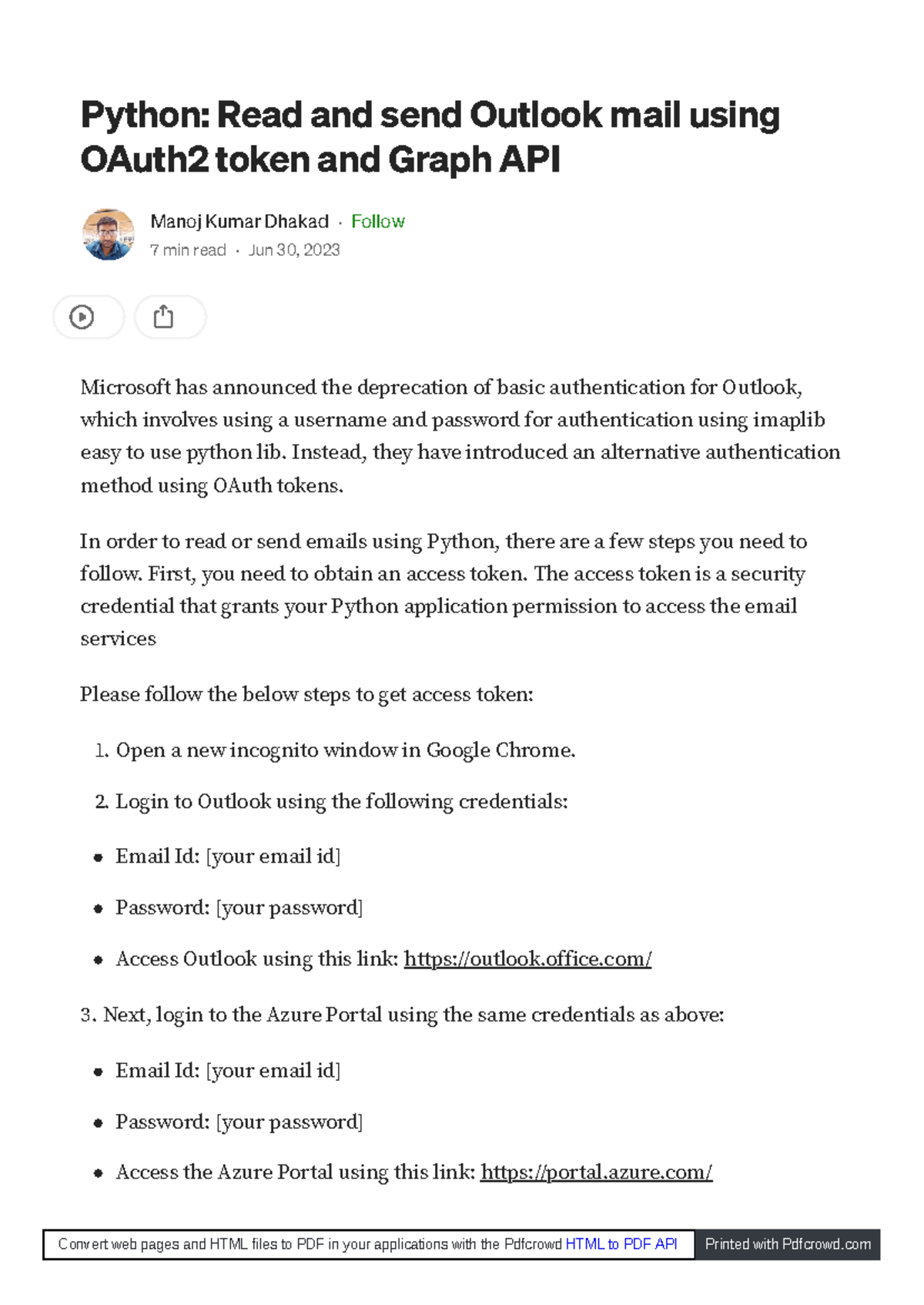Select step 2 'Login to Outlook' text
This screenshot has width=924, height=1305.
(341, 802)
